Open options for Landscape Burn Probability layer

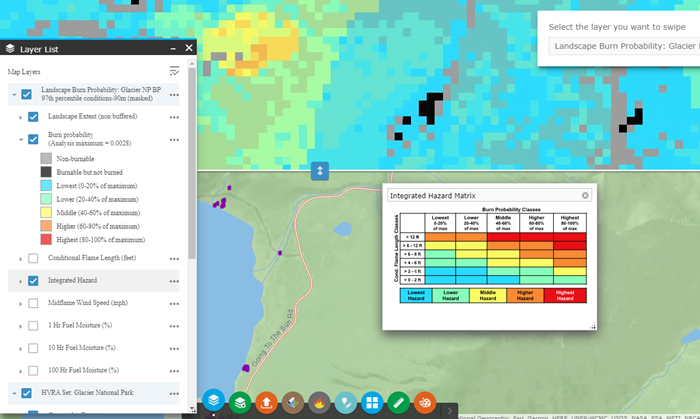tap(174, 95)
